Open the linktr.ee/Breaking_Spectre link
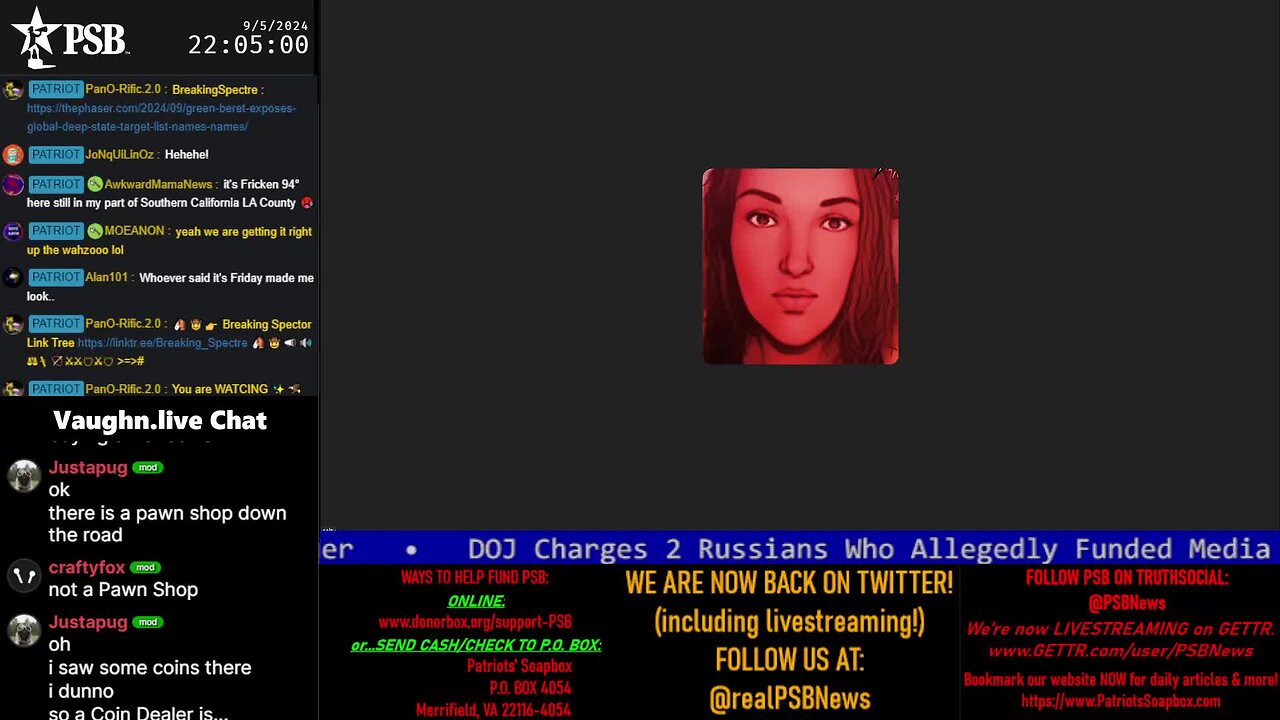Viewport: 1280px width, 720px height. pyautogui.click(x=162, y=342)
